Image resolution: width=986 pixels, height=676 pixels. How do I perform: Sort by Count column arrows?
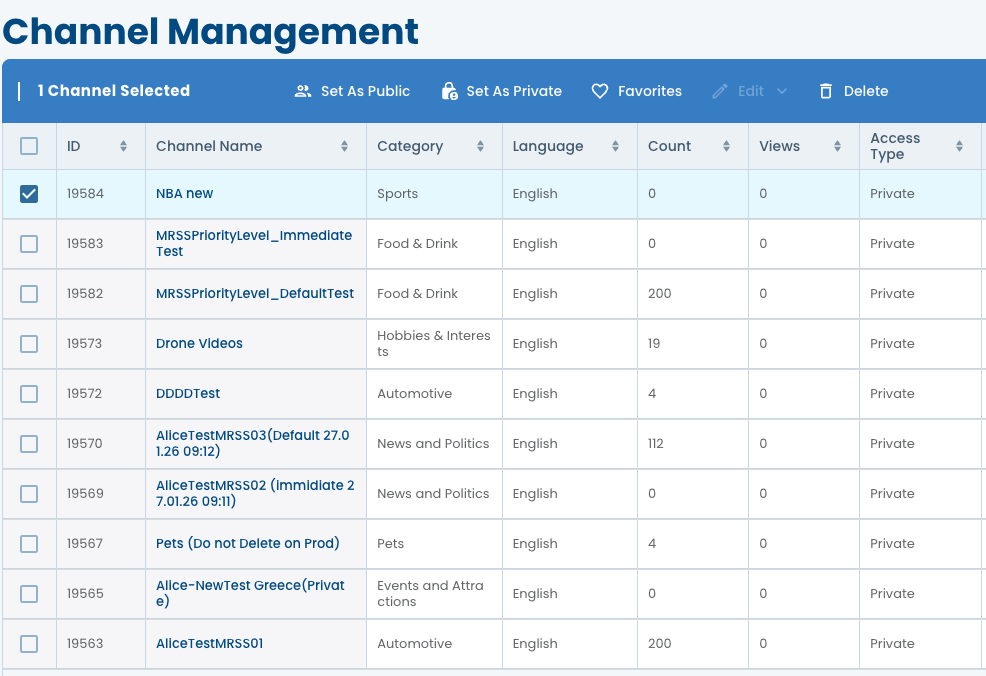726,146
